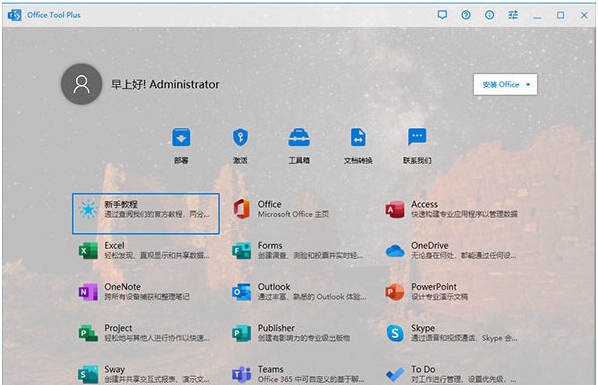The width and height of the screenshot is (598, 385).
Task: Open the 文档转换 document convert icon
Action: tap(358, 137)
